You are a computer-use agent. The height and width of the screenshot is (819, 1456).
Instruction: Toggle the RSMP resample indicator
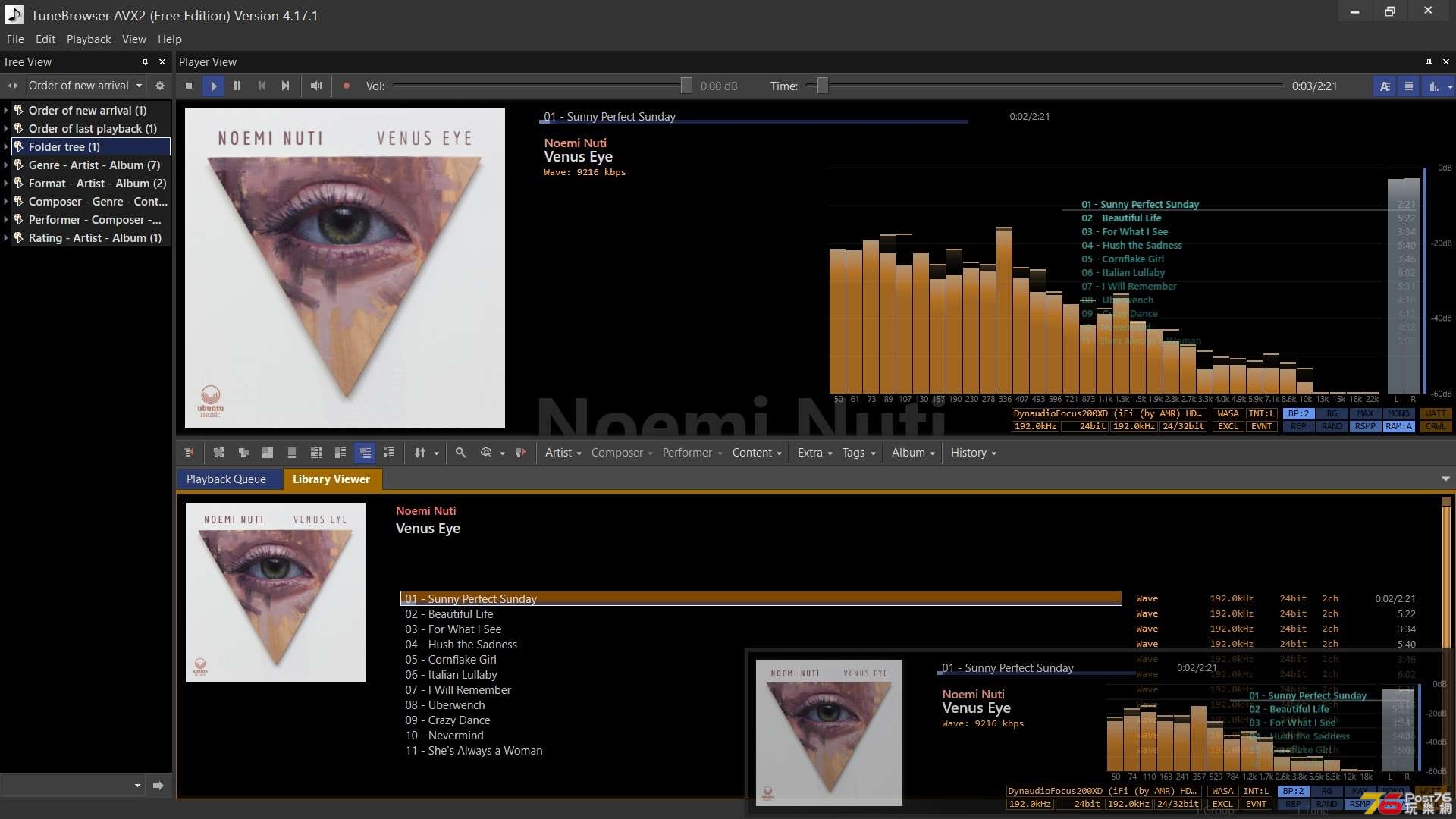click(x=1365, y=426)
